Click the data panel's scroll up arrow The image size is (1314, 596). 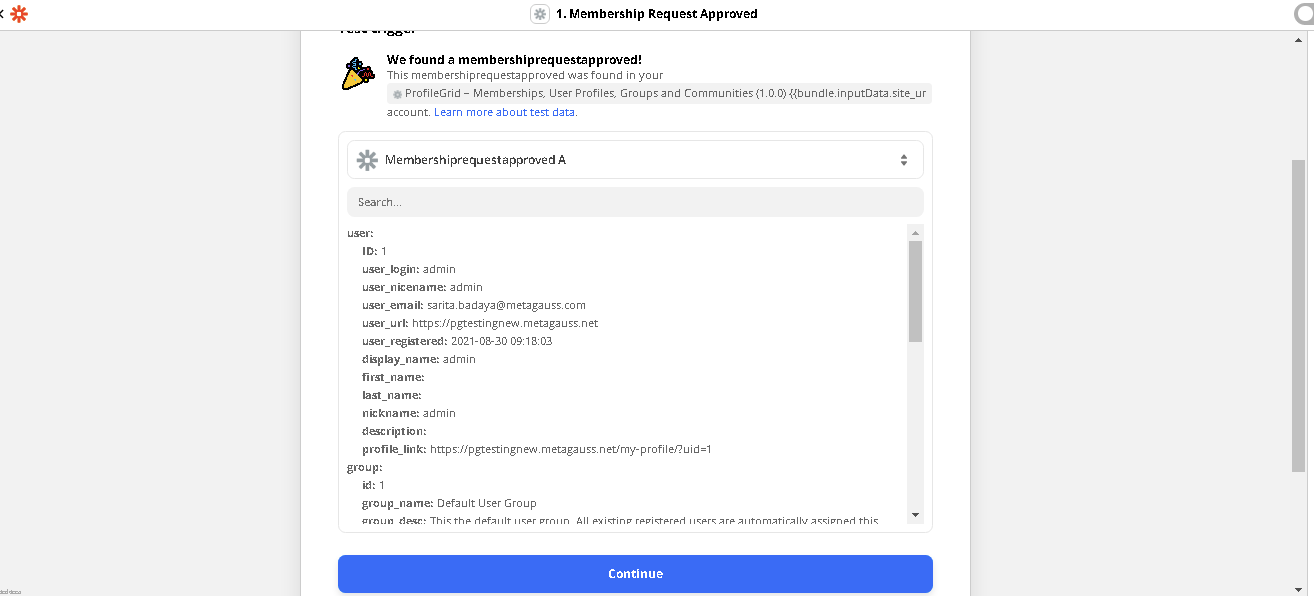[x=915, y=233]
